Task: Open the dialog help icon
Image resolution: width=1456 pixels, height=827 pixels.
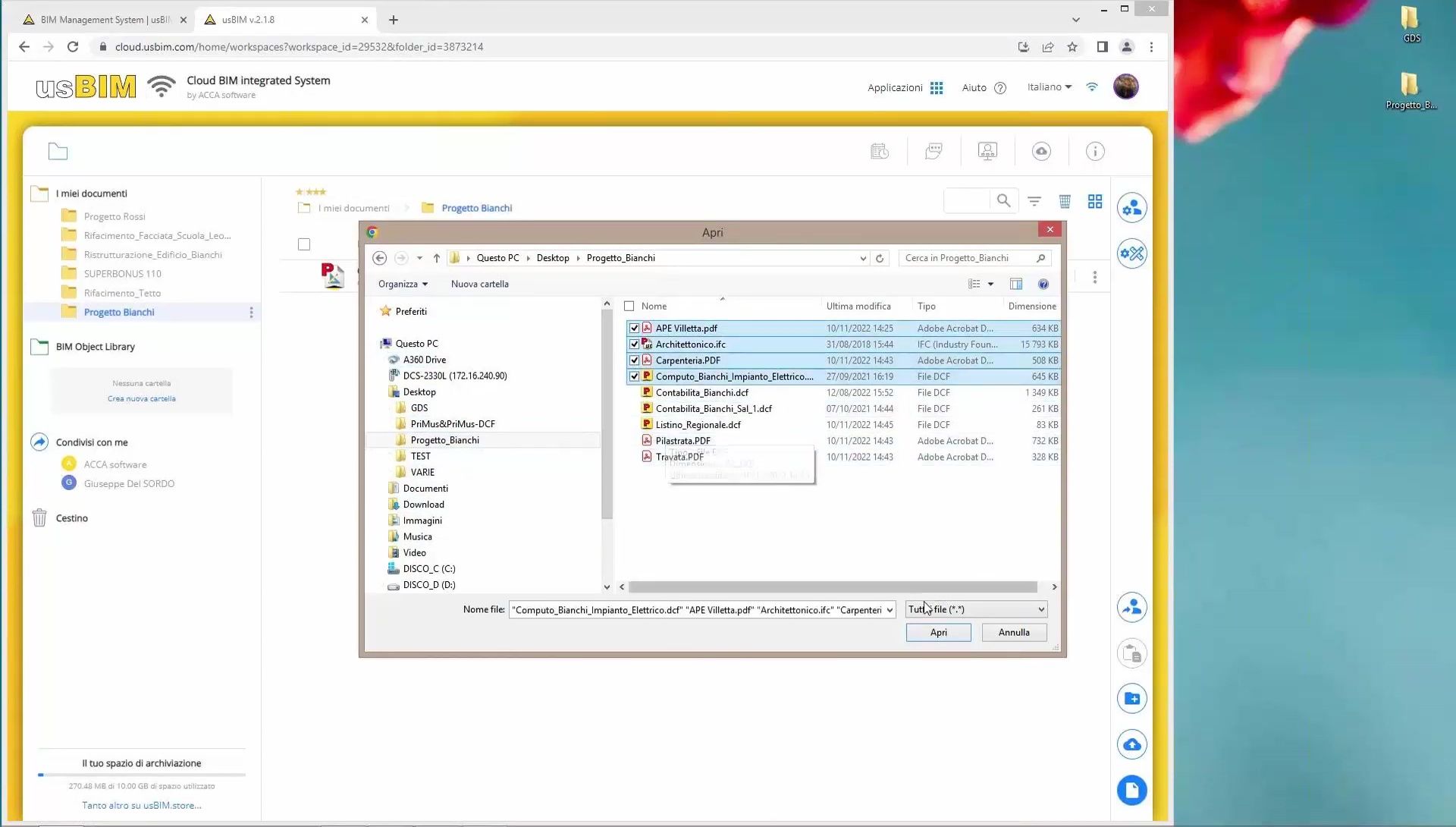Action: [1043, 284]
